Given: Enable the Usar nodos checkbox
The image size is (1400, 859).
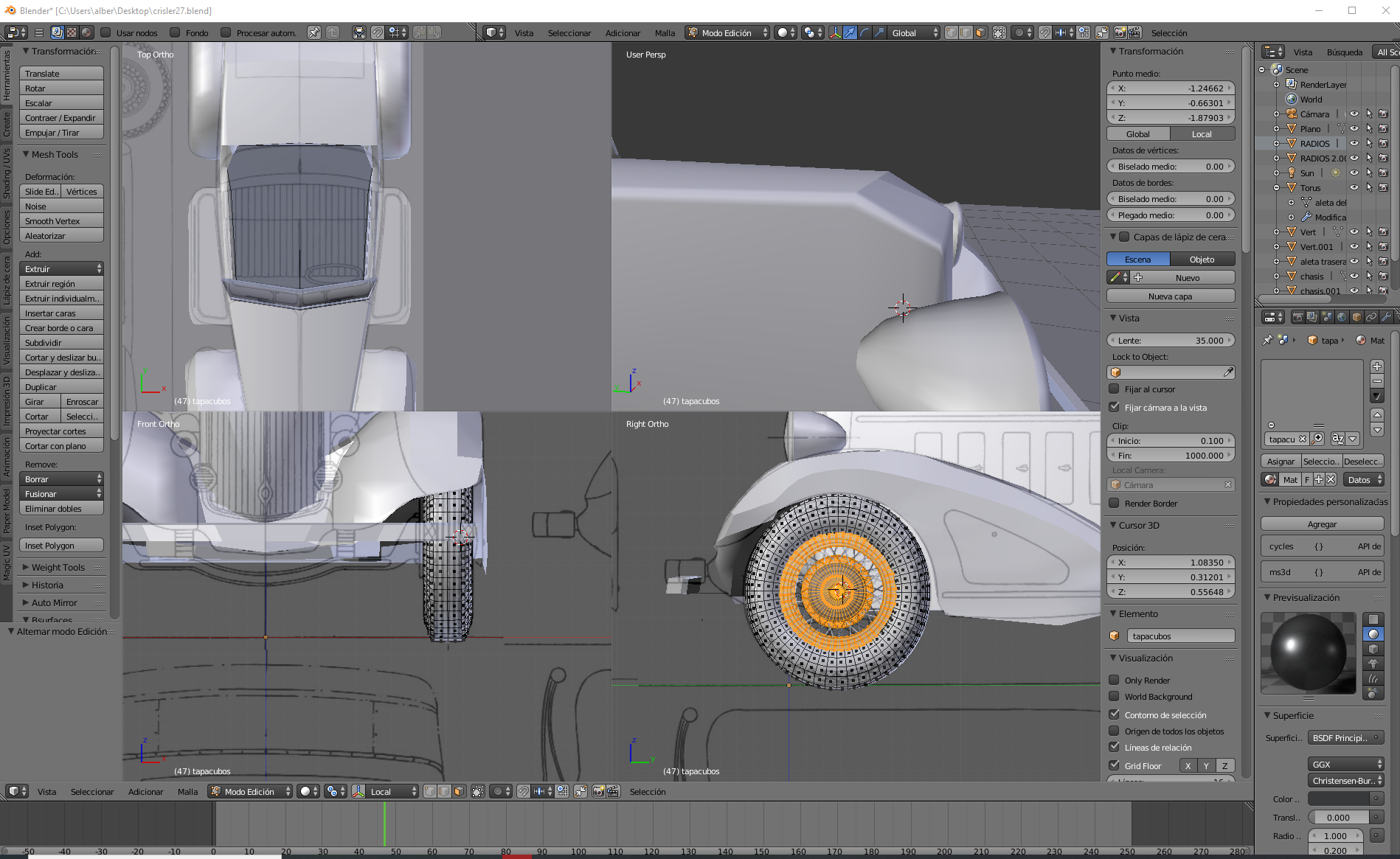Looking at the screenshot, I should [x=105, y=32].
